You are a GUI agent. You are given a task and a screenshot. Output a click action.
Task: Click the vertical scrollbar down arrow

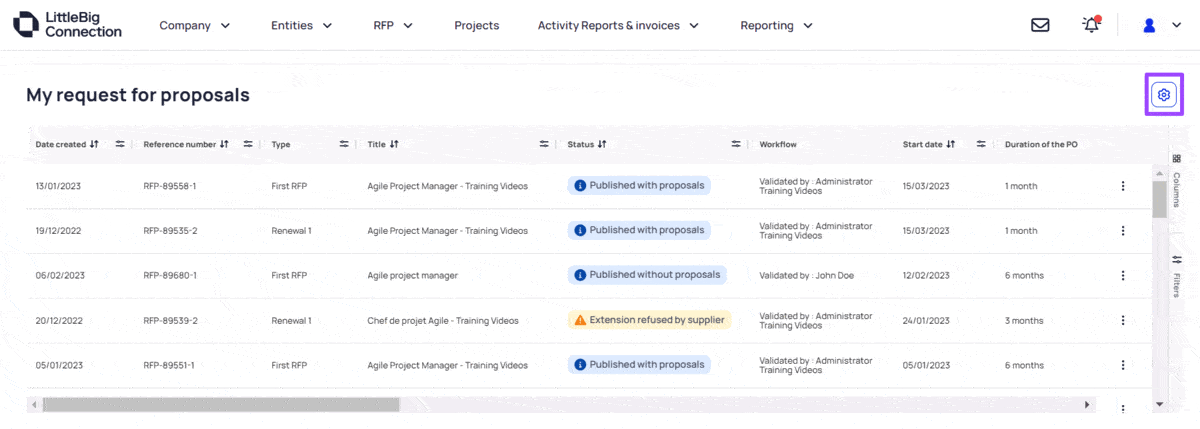(1160, 404)
